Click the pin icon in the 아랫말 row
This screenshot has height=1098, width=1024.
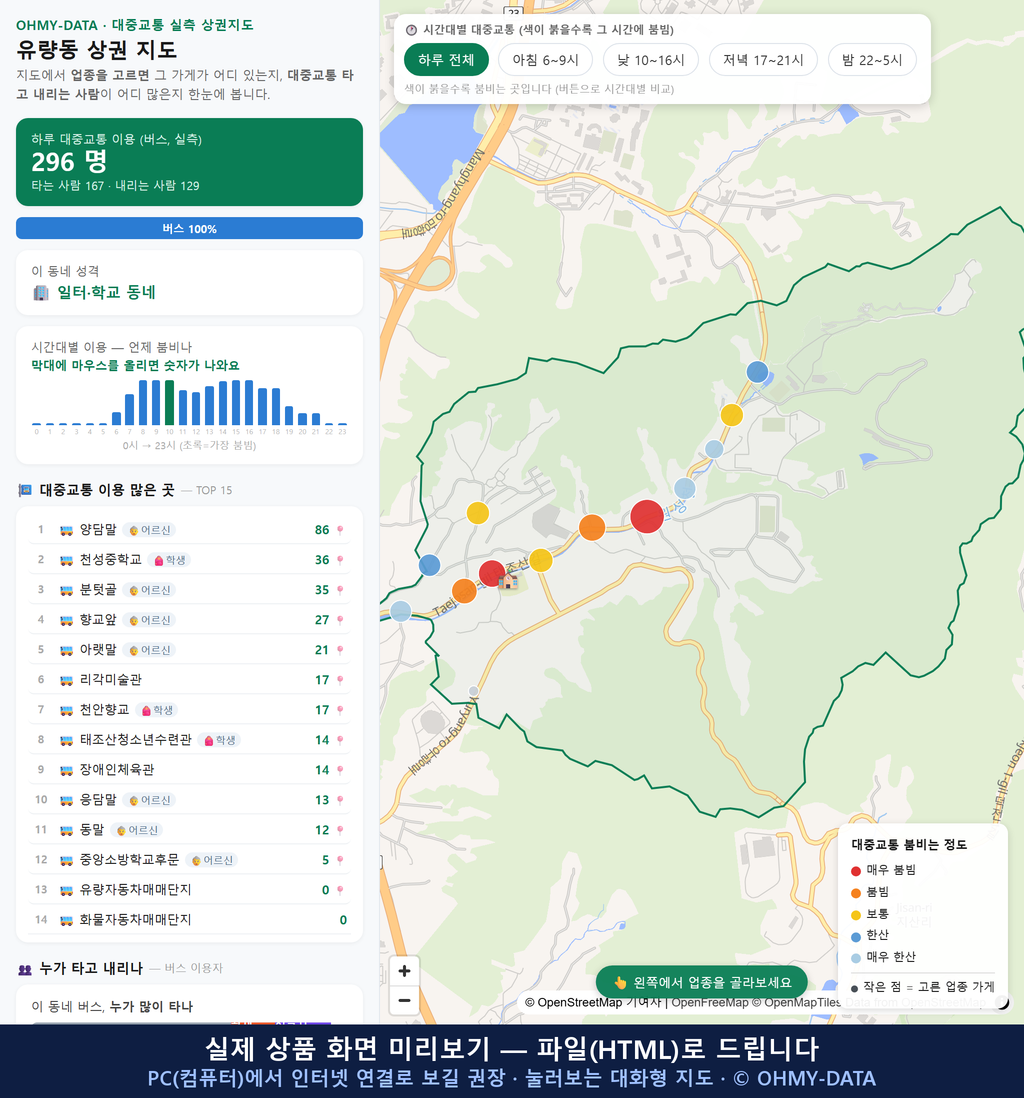tap(340, 651)
